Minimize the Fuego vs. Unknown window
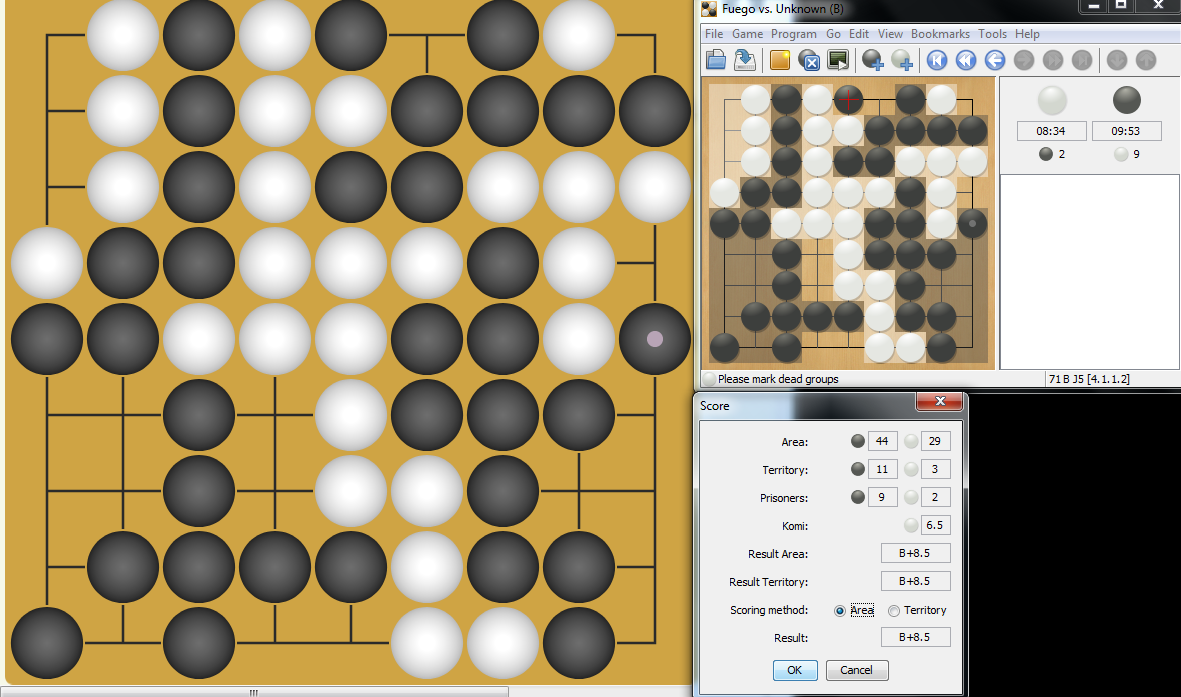1181x697 pixels. coord(1094,6)
